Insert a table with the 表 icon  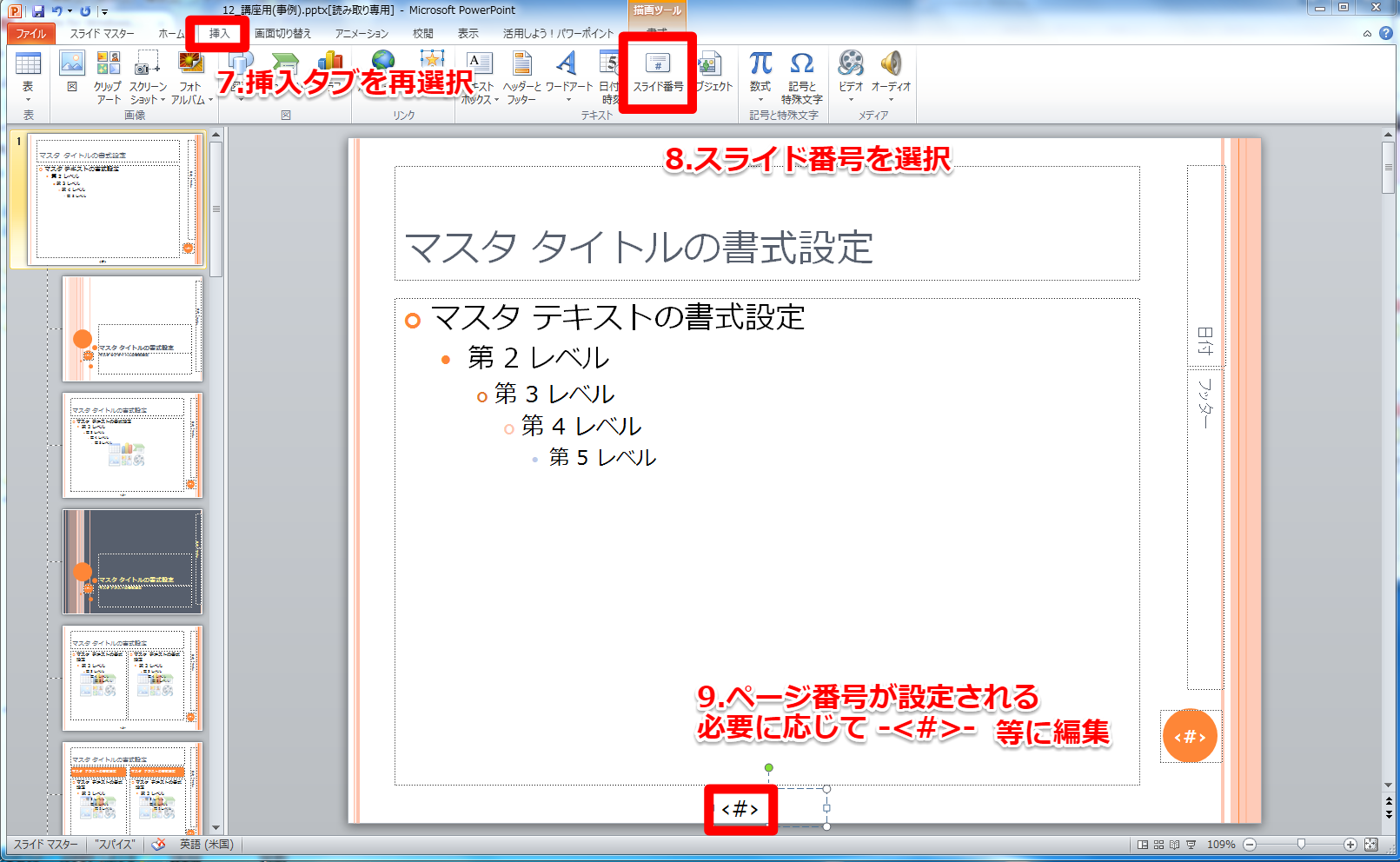(x=28, y=65)
